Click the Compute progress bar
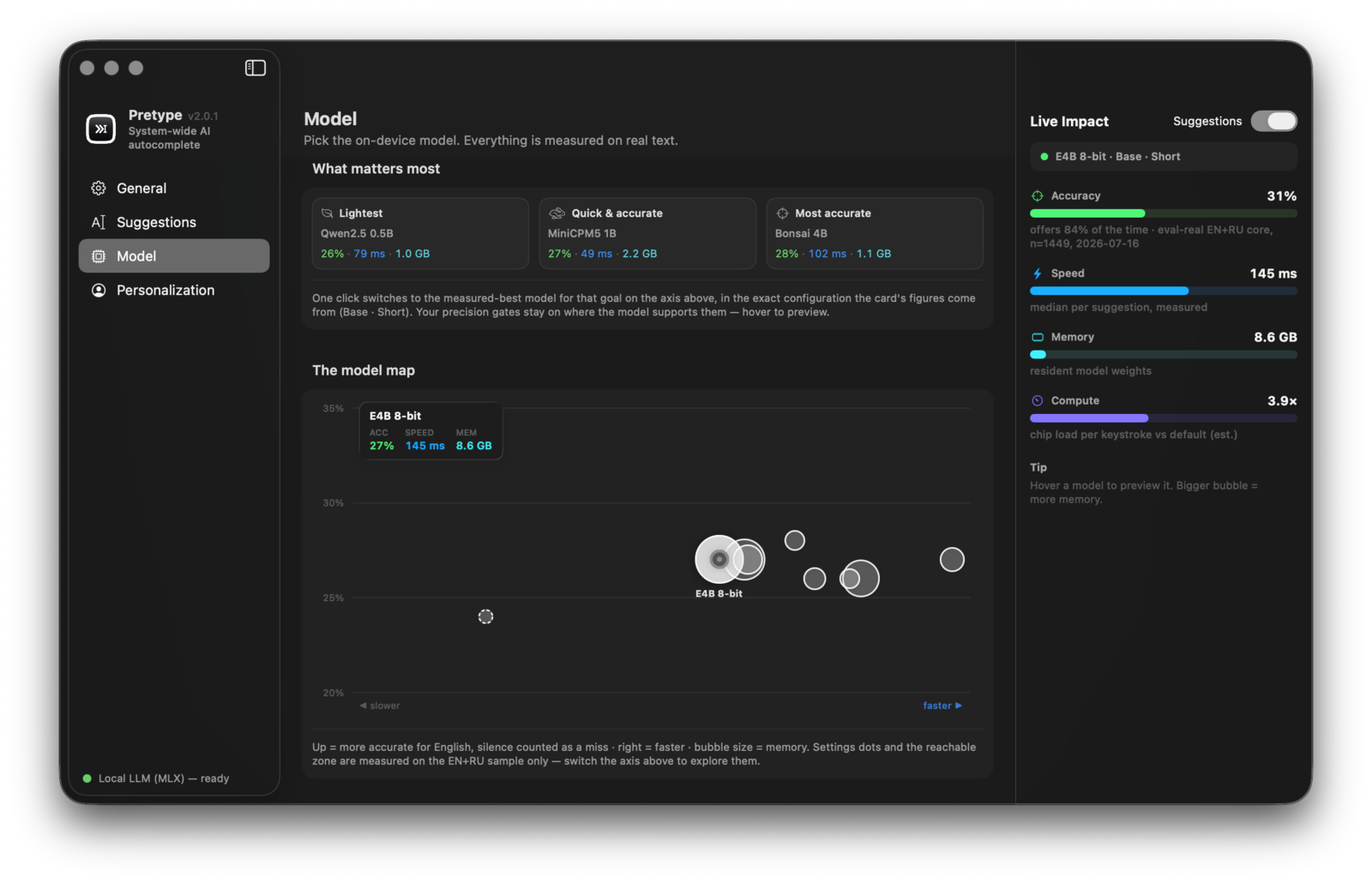 [1164, 418]
